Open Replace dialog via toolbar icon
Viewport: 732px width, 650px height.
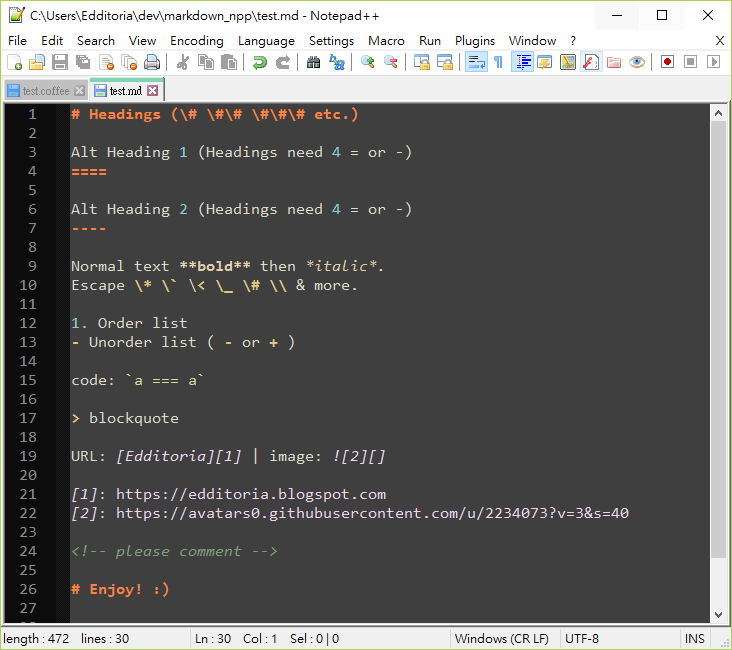tap(337, 62)
